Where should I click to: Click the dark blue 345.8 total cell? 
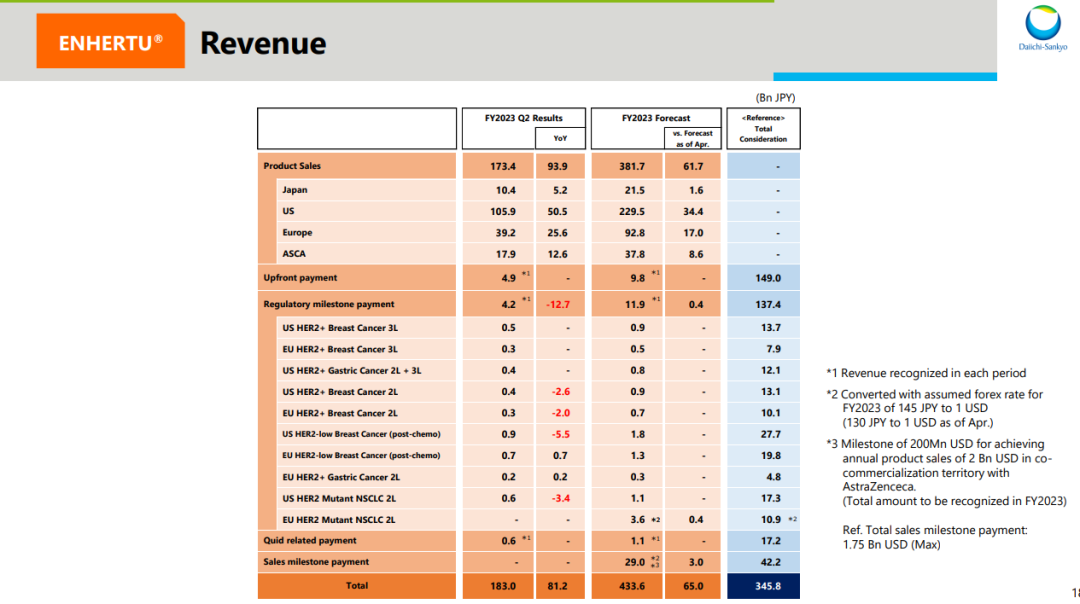763,586
